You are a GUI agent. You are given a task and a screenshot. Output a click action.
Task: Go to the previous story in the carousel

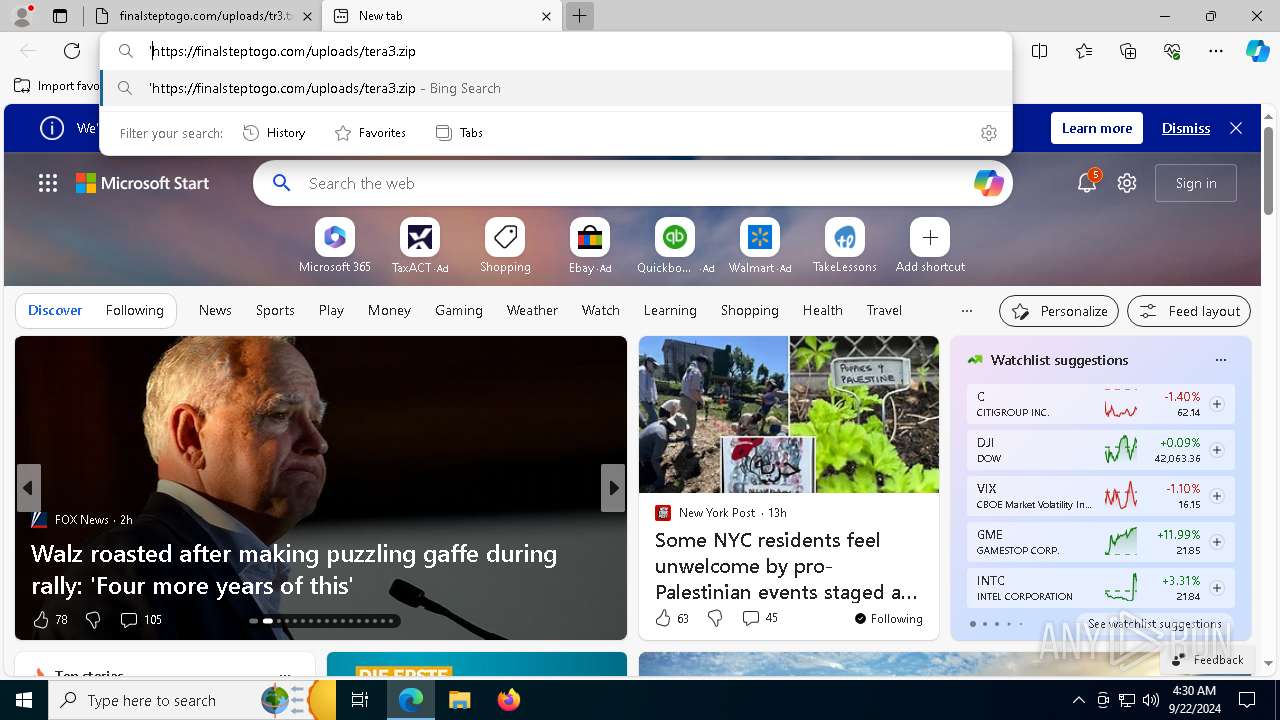pos(28,488)
